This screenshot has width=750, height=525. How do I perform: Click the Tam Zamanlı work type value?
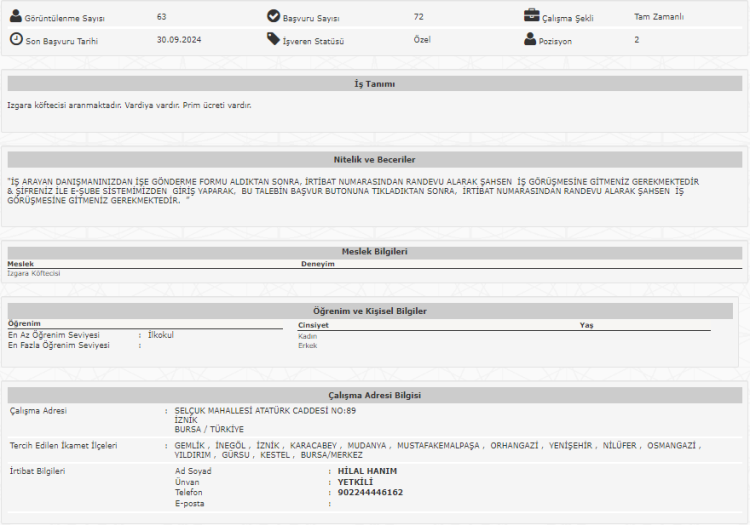click(659, 17)
